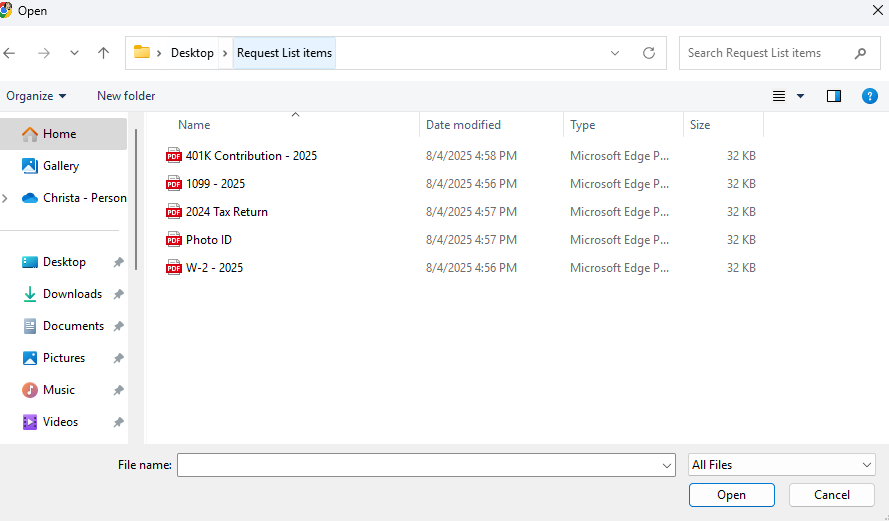The width and height of the screenshot is (889, 521).
Task: Select Home in navigation pane
Action: [x=64, y=134]
